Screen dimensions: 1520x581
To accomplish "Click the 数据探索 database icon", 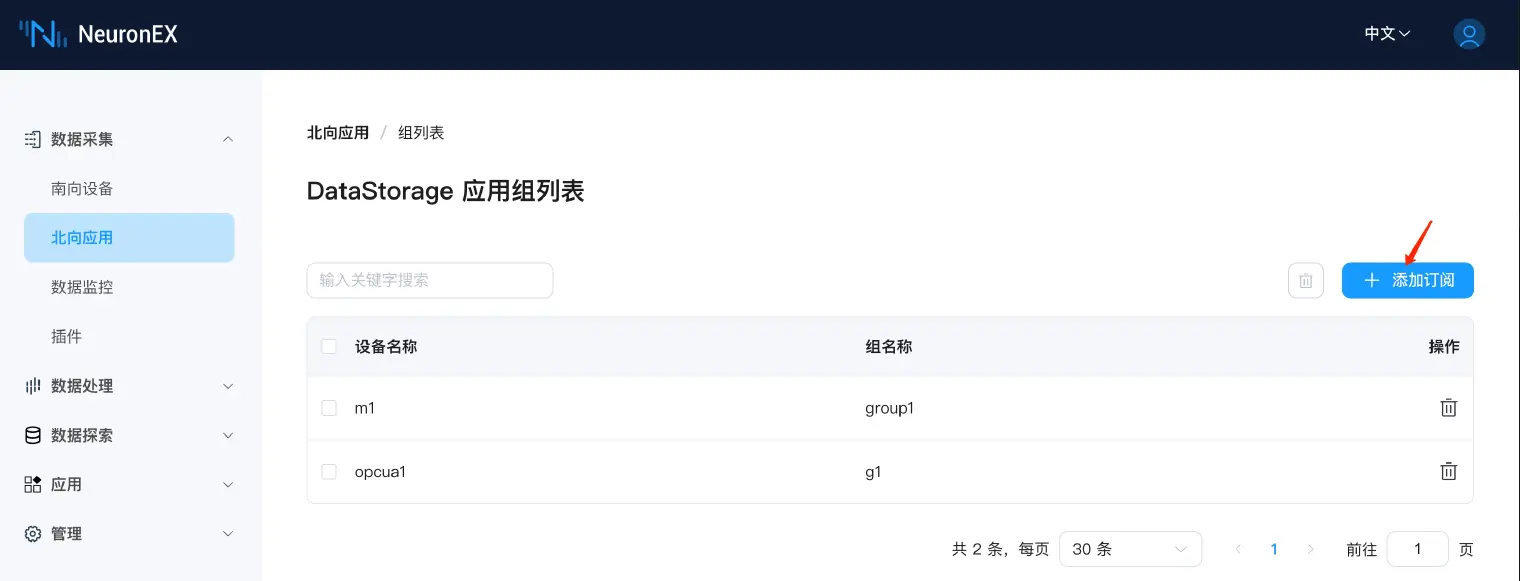I will pyautogui.click(x=33, y=435).
